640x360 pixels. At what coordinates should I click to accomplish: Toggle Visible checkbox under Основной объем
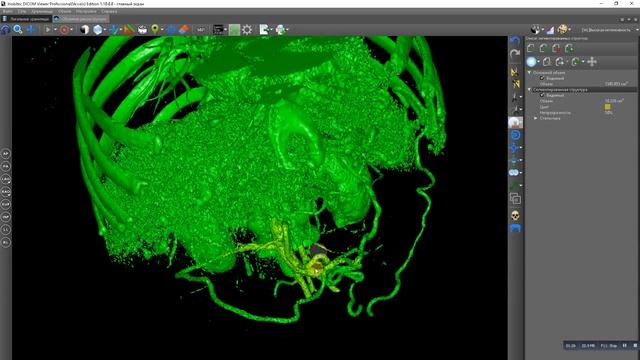click(x=542, y=78)
